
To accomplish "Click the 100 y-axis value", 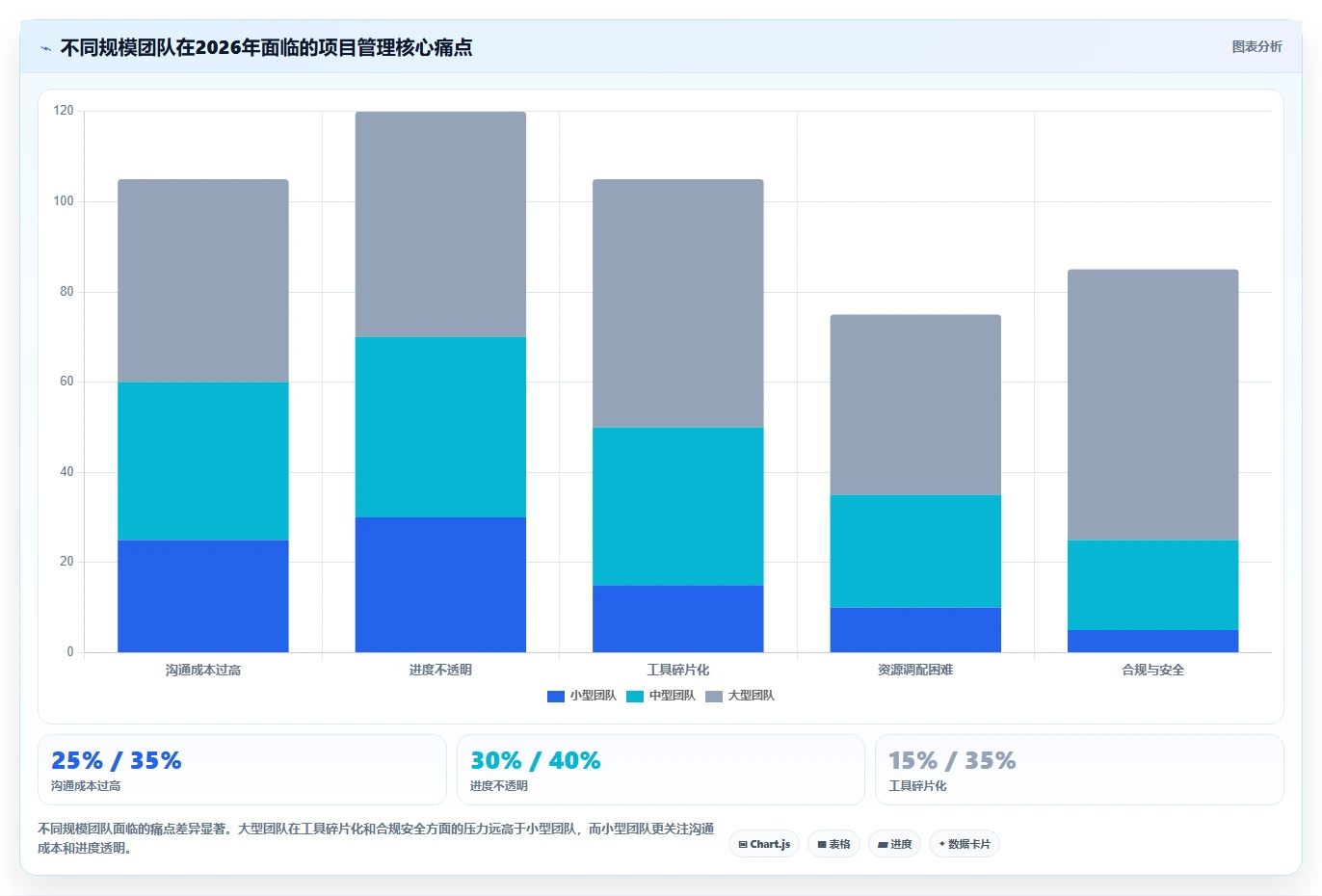I will tap(64, 201).
